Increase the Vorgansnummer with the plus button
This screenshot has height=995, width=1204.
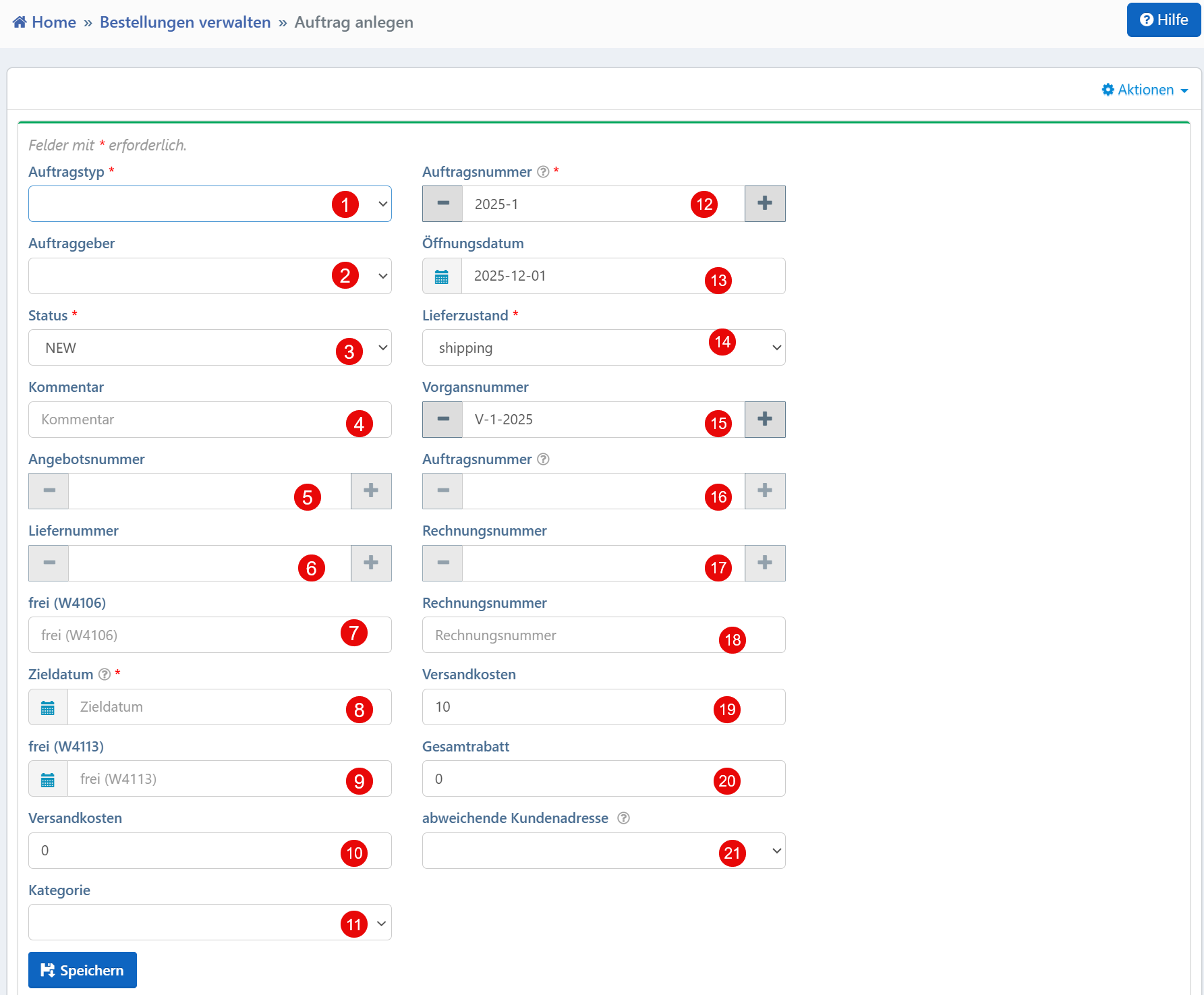(x=764, y=420)
